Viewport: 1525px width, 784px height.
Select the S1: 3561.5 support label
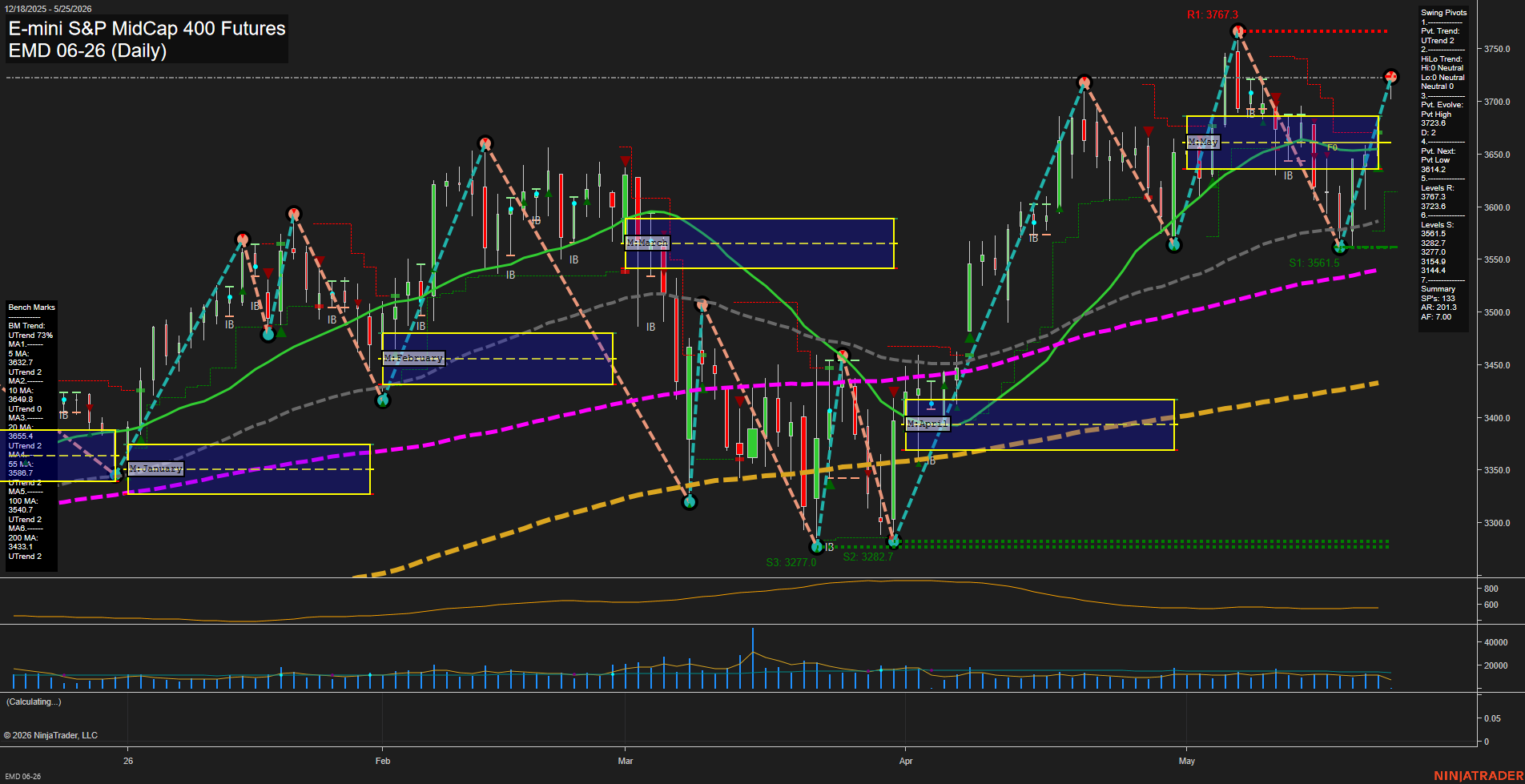pos(1314,263)
